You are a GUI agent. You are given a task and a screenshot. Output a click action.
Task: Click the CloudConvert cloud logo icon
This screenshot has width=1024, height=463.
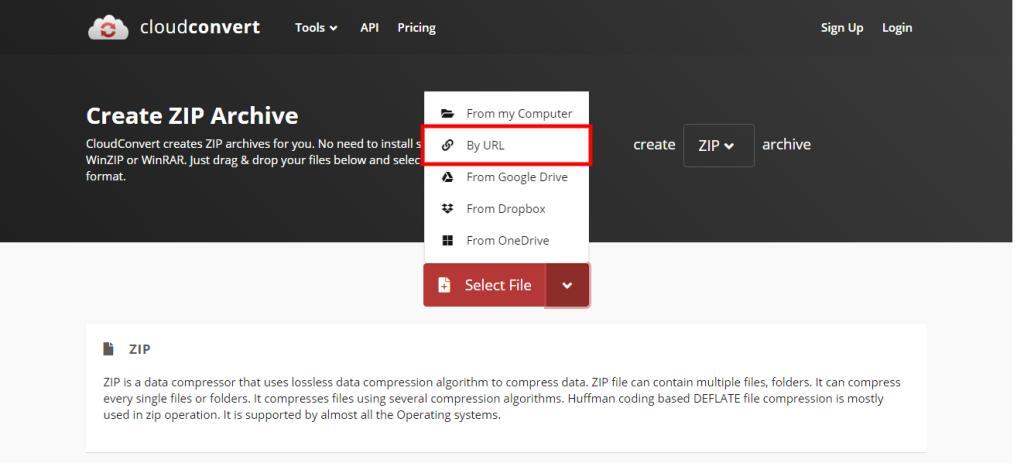coord(108,27)
